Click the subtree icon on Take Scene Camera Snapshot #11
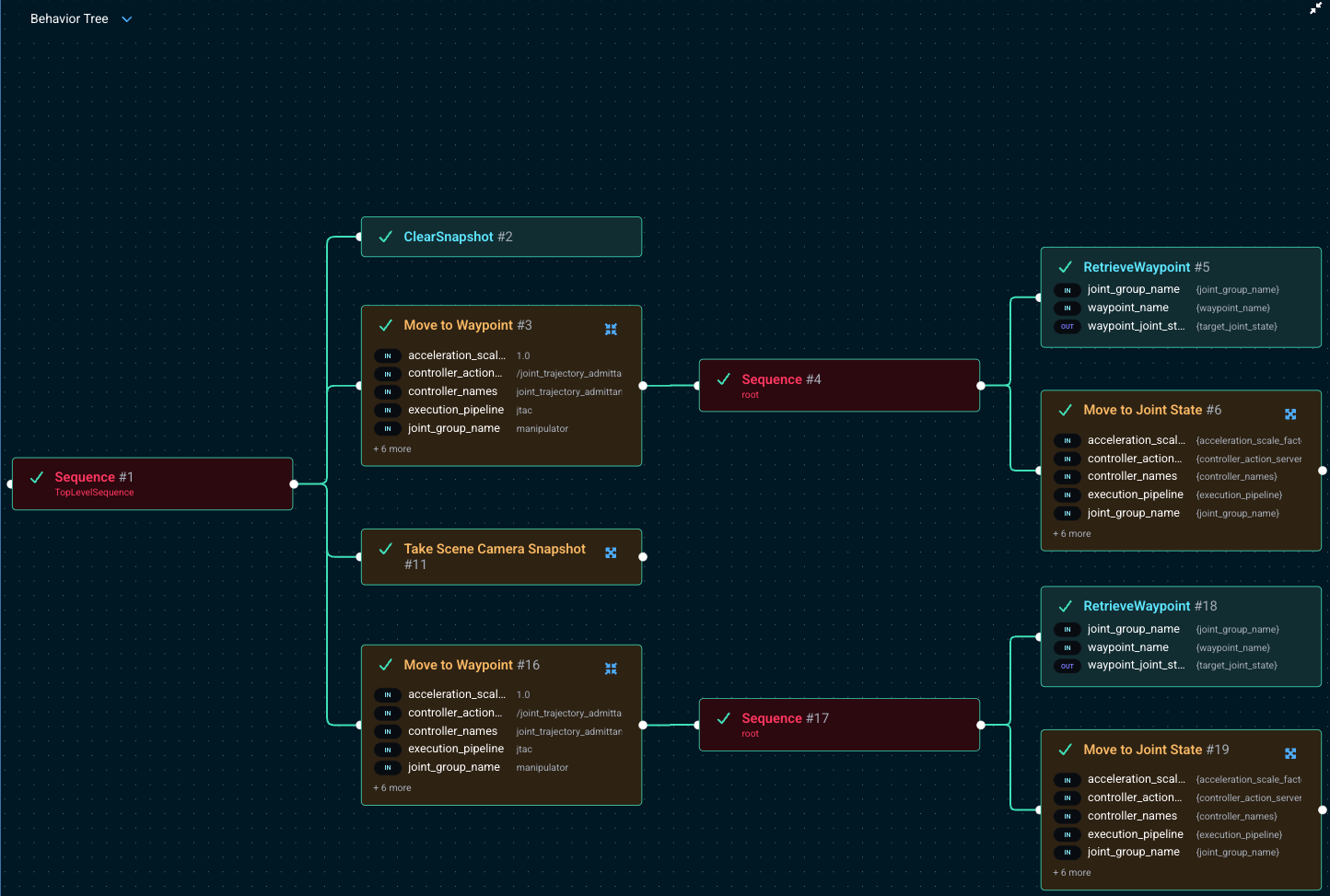Viewport: 1330px width, 896px height. click(611, 553)
